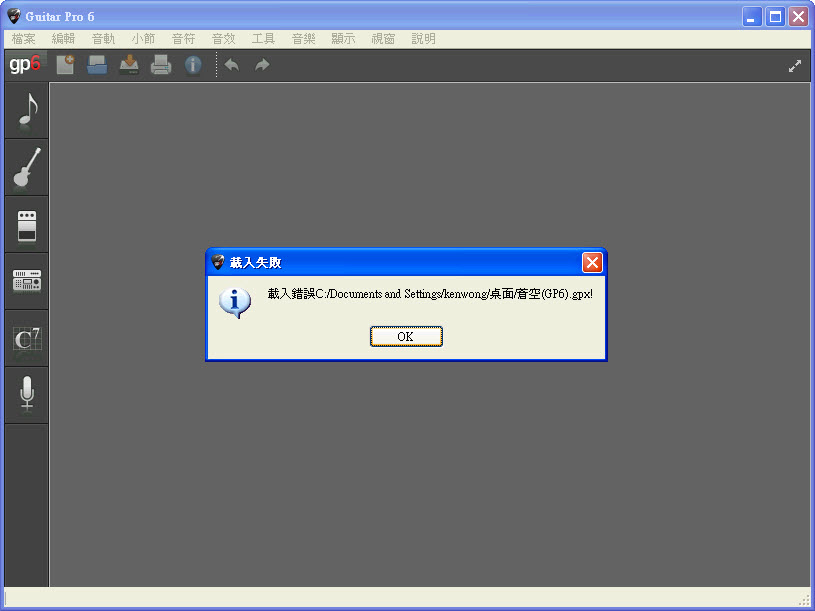Image resolution: width=815 pixels, height=611 pixels.
Task: Open the 視窗 menu
Action: 384,38
